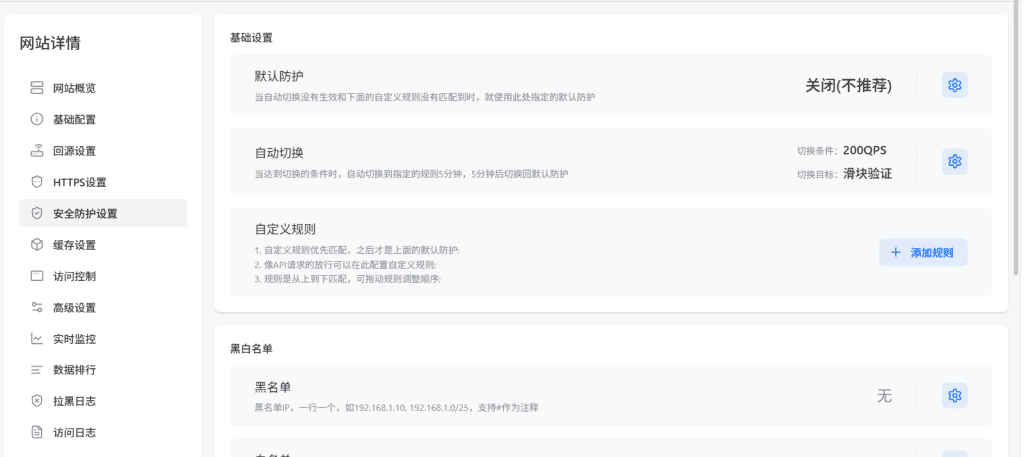Open 网站概览 menu item
This screenshot has height=457, width=1024.
103,88
